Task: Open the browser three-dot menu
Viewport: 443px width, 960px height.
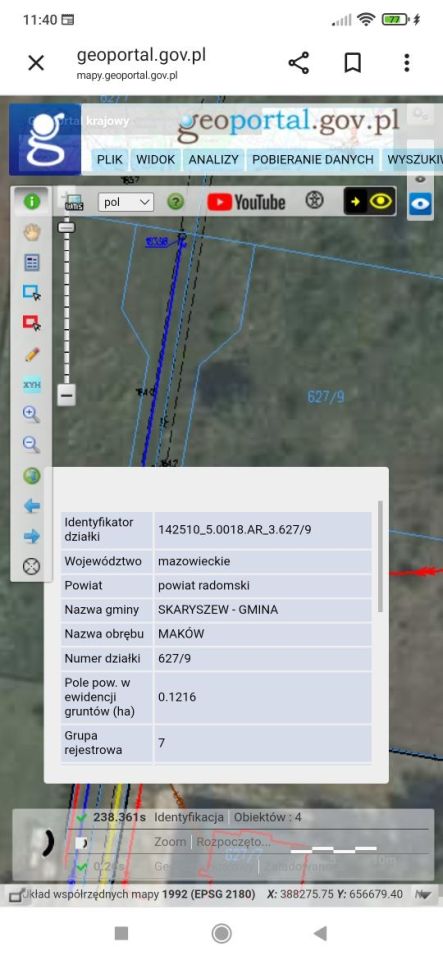Action: (x=407, y=62)
